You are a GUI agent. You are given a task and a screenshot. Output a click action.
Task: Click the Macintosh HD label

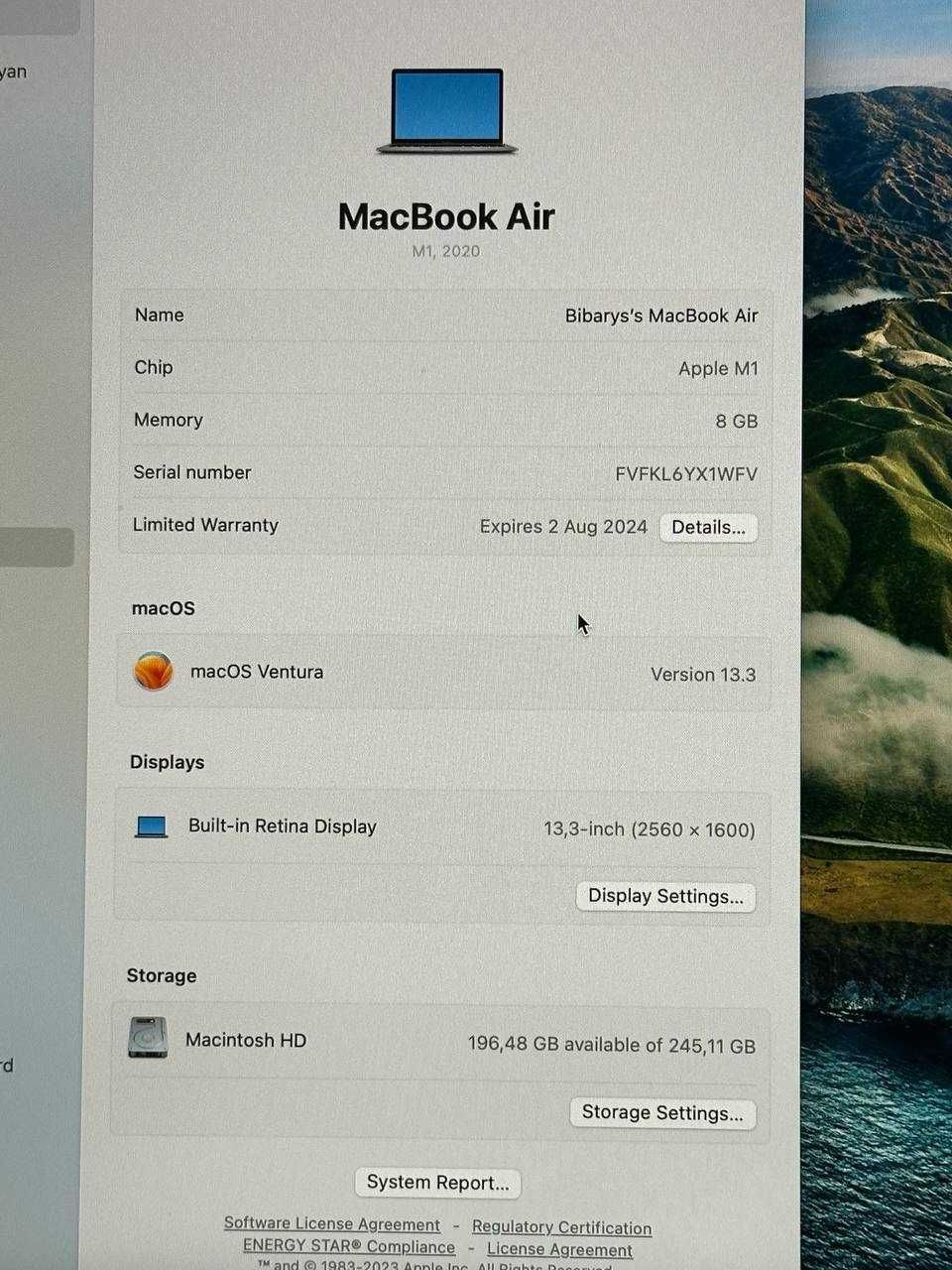(x=246, y=1040)
